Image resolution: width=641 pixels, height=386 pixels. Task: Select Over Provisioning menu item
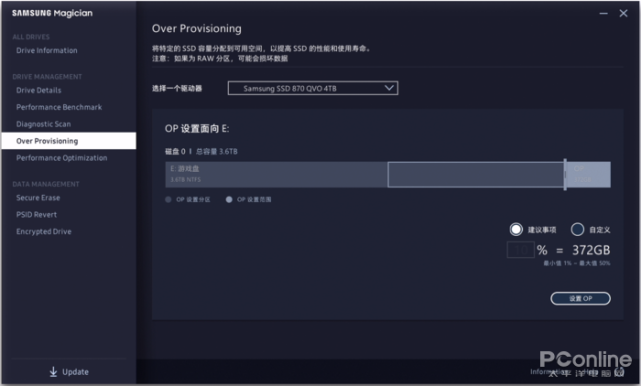click(x=69, y=141)
